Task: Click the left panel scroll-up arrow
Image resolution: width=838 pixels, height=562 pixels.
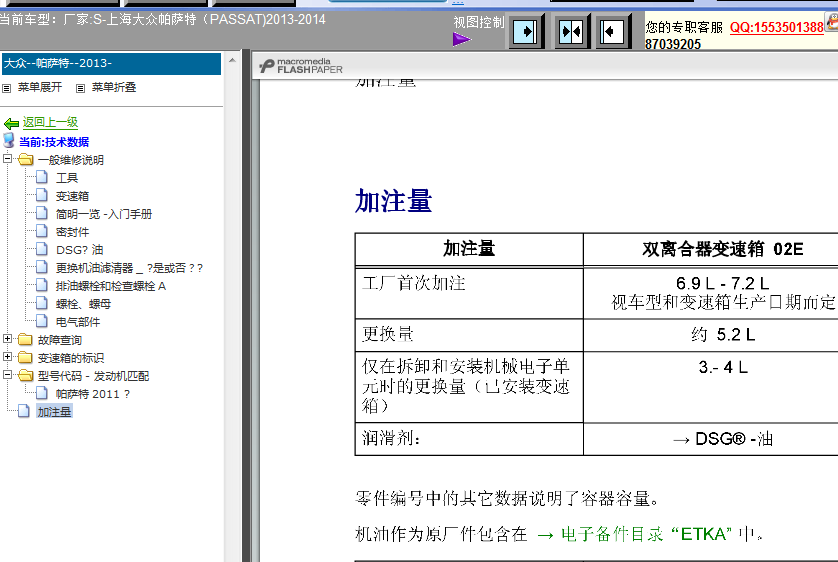Action: (x=232, y=60)
